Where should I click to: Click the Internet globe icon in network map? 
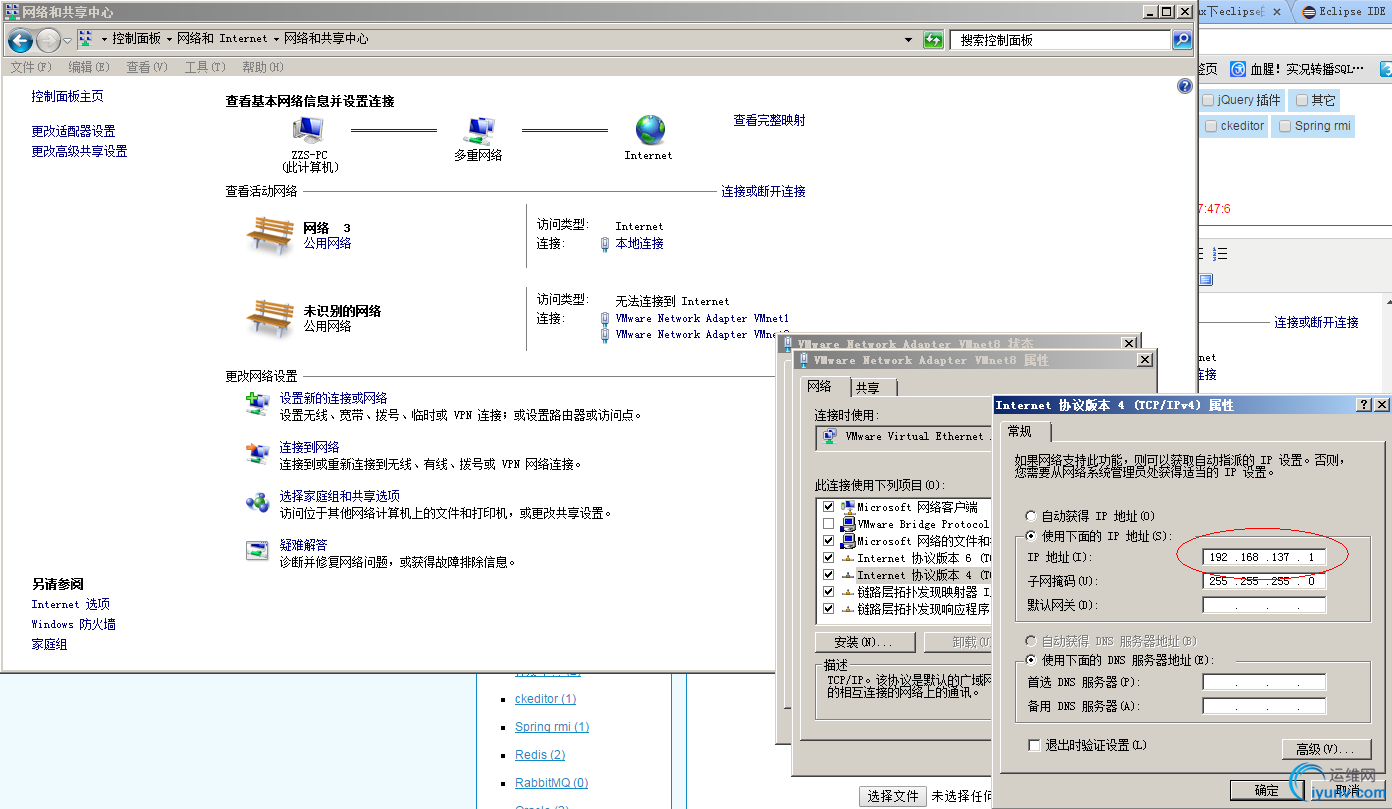tap(648, 130)
